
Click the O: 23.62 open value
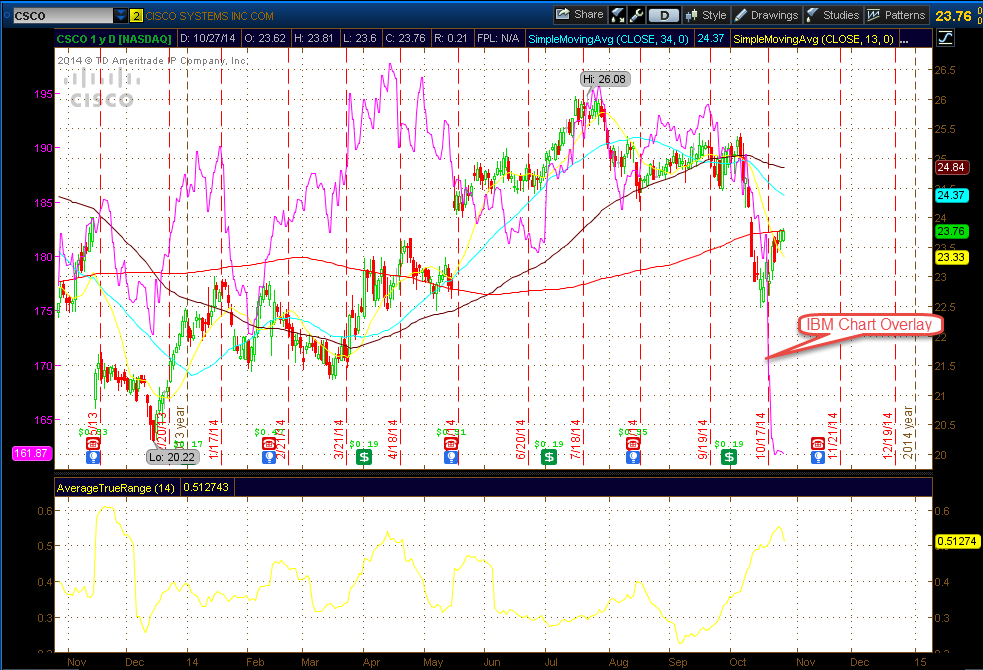click(265, 38)
